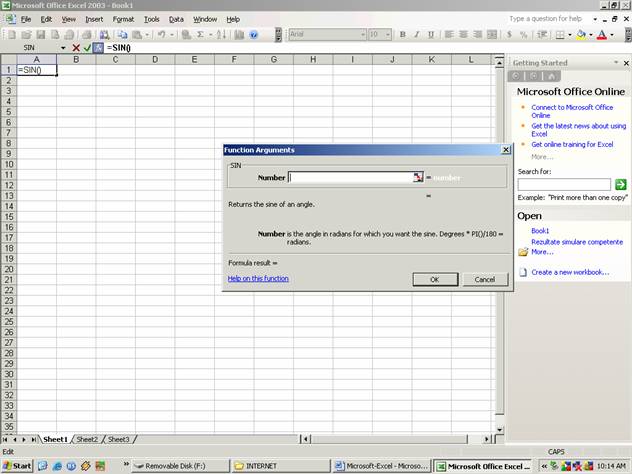Expand the Borders dropdown arrow
The height and width of the screenshot is (474, 632).
(570, 35)
